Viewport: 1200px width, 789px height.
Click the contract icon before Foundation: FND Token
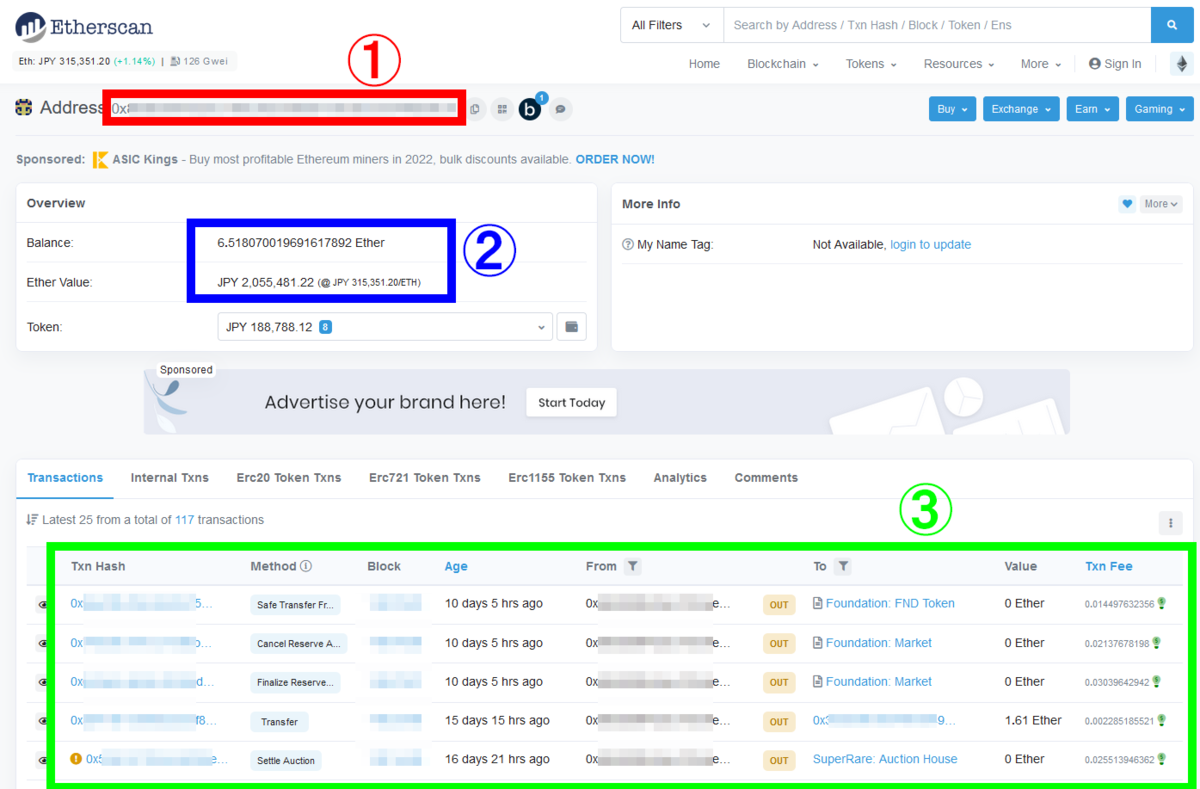[818, 604]
